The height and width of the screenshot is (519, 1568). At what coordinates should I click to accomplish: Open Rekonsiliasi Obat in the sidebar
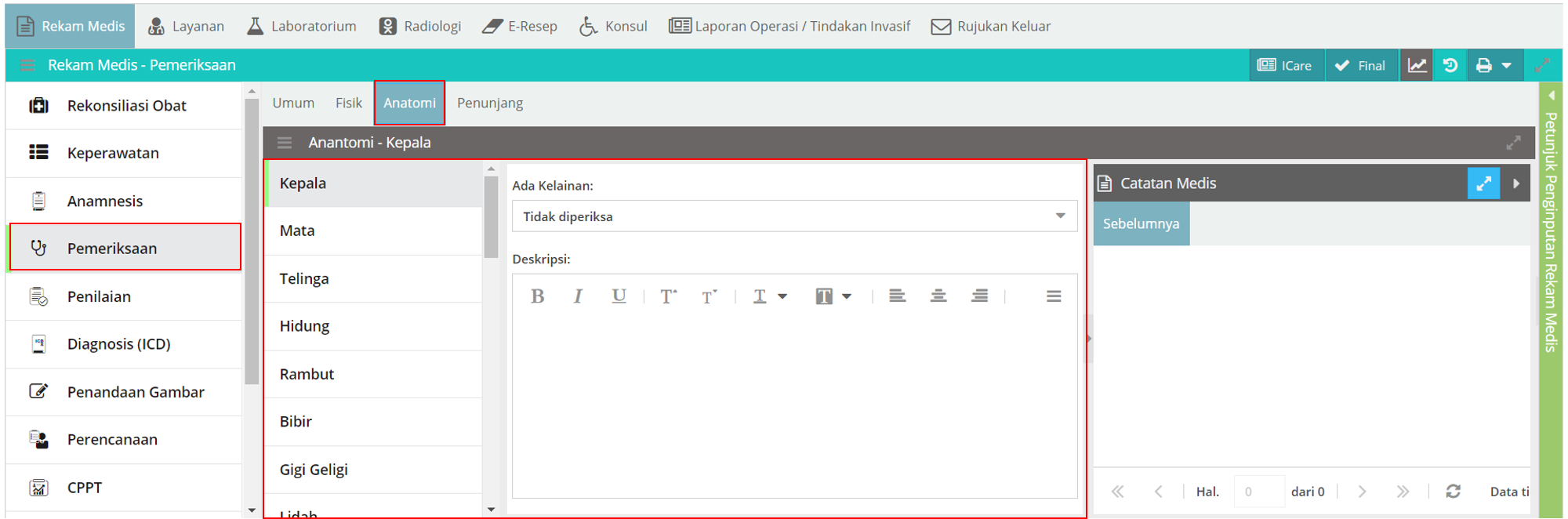point(124,105)
